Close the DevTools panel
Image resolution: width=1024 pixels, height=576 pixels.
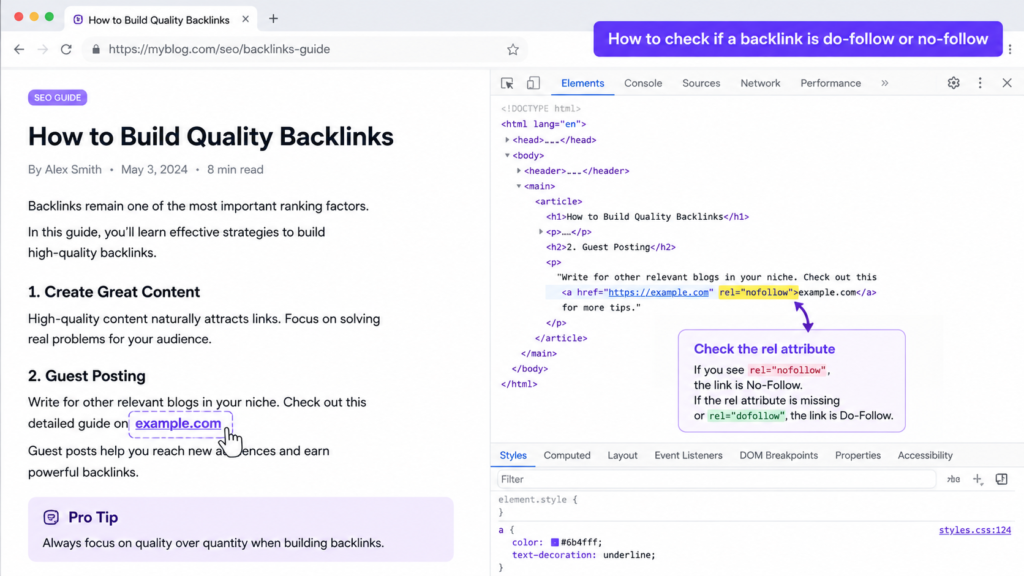tap(1006, 83)
